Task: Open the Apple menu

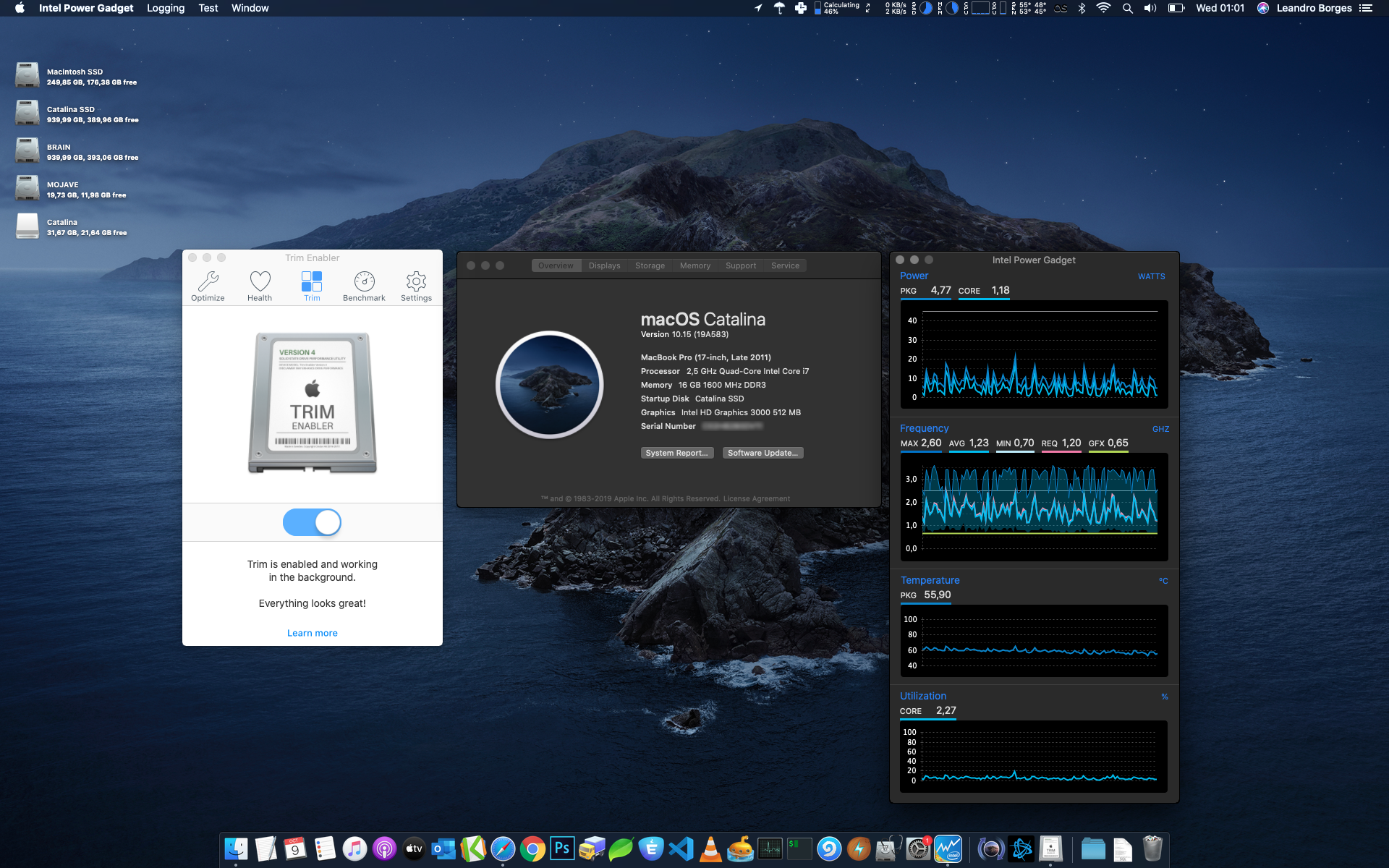Action: coord(20,8)
